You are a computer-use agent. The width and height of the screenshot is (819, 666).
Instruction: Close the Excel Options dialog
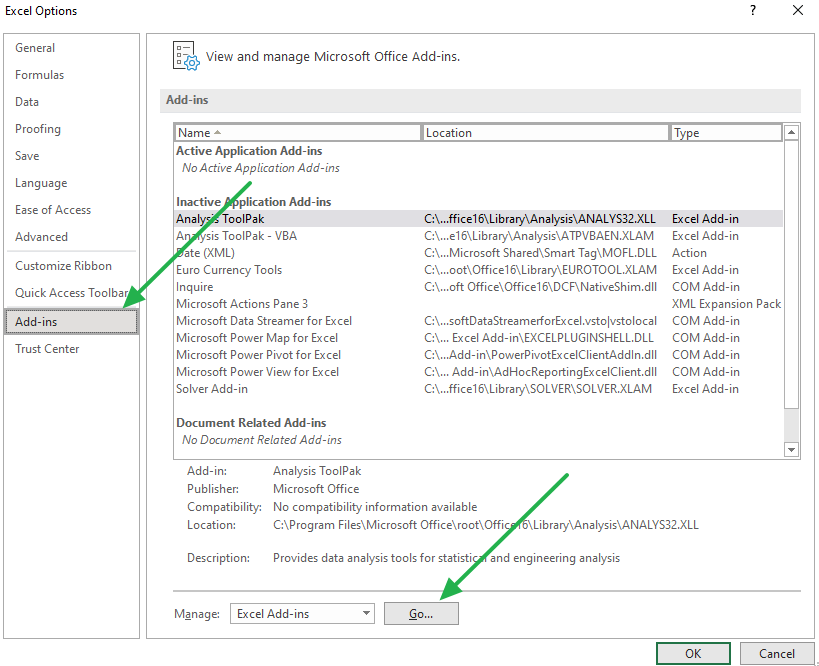coord(798,10)
